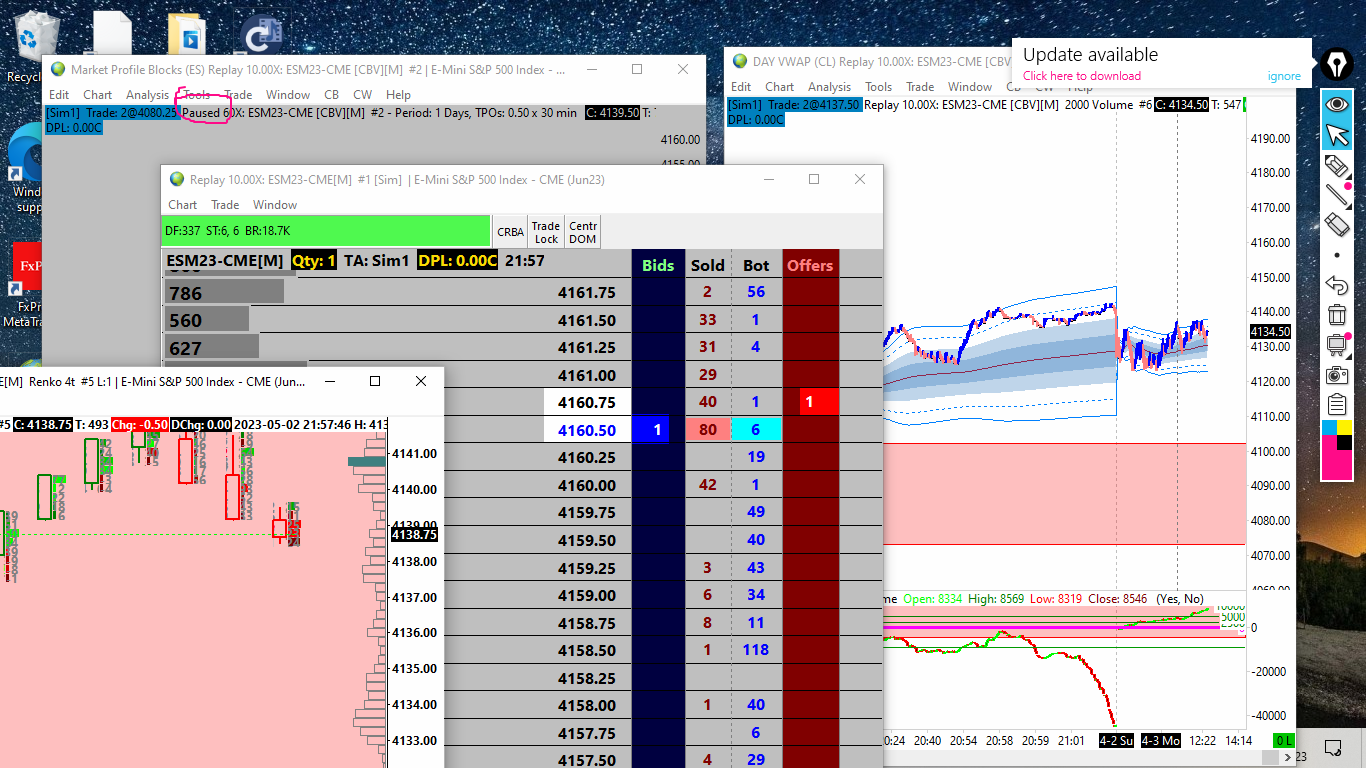Select the media folder desktop icon
Image resolution: width=1366 pixels, height=768 pixels.
point(187,33)
